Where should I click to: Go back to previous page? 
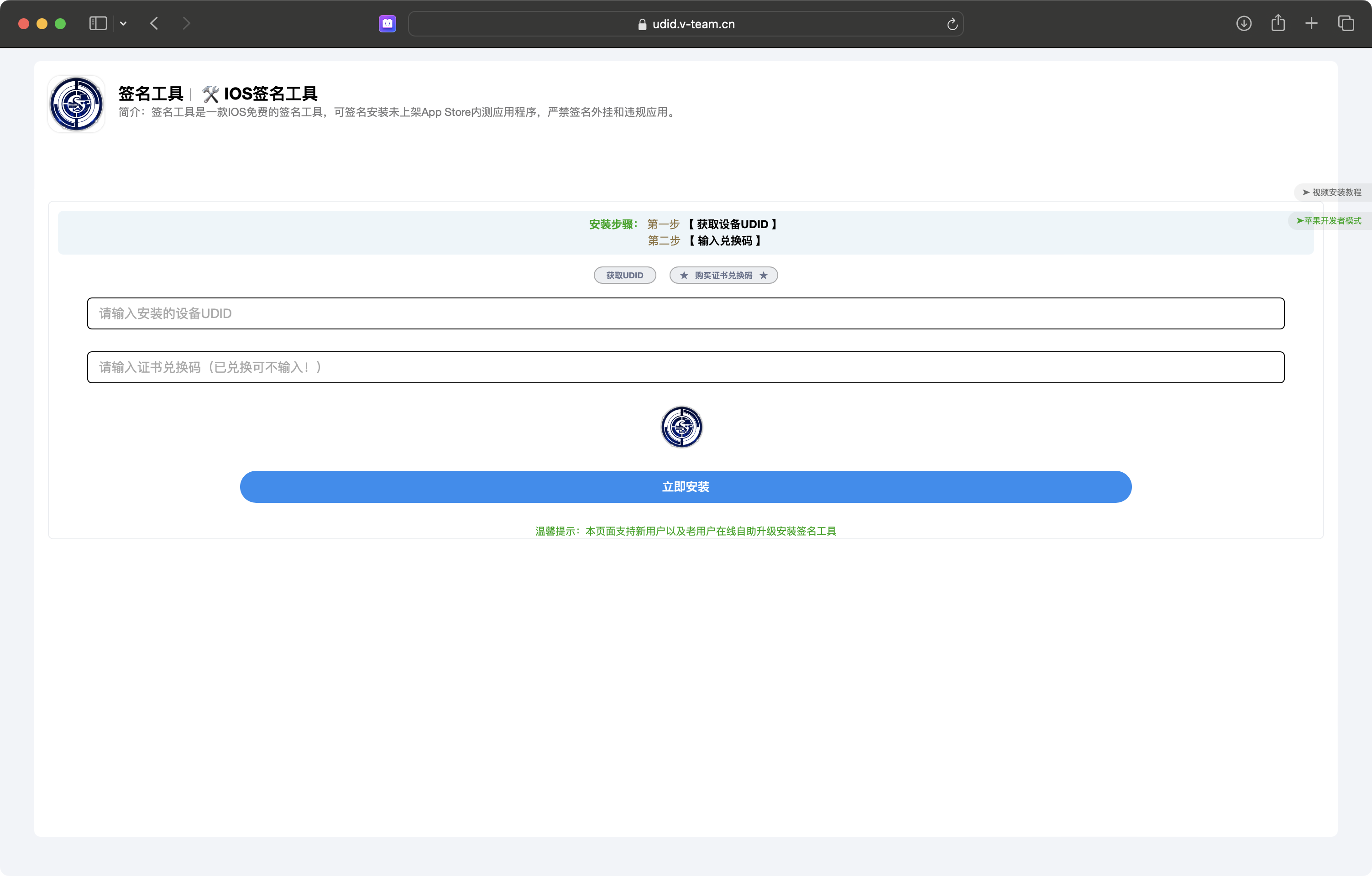click(x=154, y=23)
